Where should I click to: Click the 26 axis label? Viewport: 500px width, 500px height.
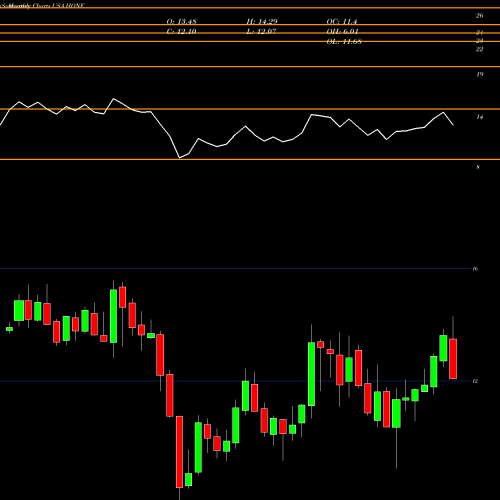pyautogui.click(x=479, y=16)
